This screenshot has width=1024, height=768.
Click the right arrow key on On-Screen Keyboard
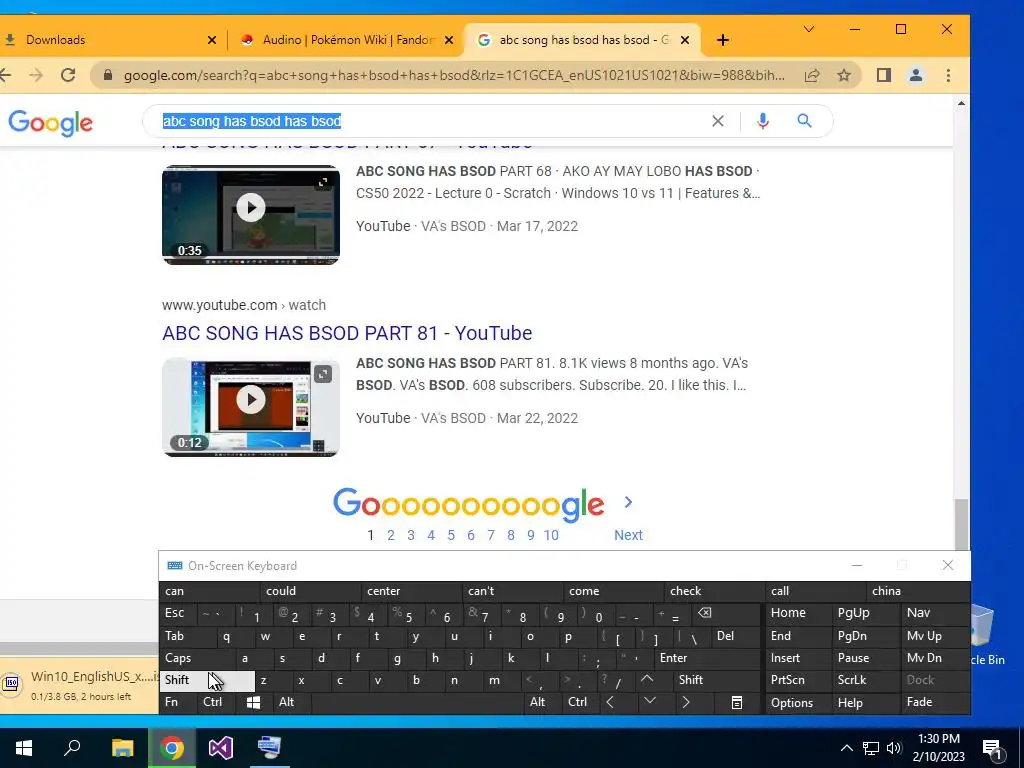pyautogui.click(x=686, y=702)
